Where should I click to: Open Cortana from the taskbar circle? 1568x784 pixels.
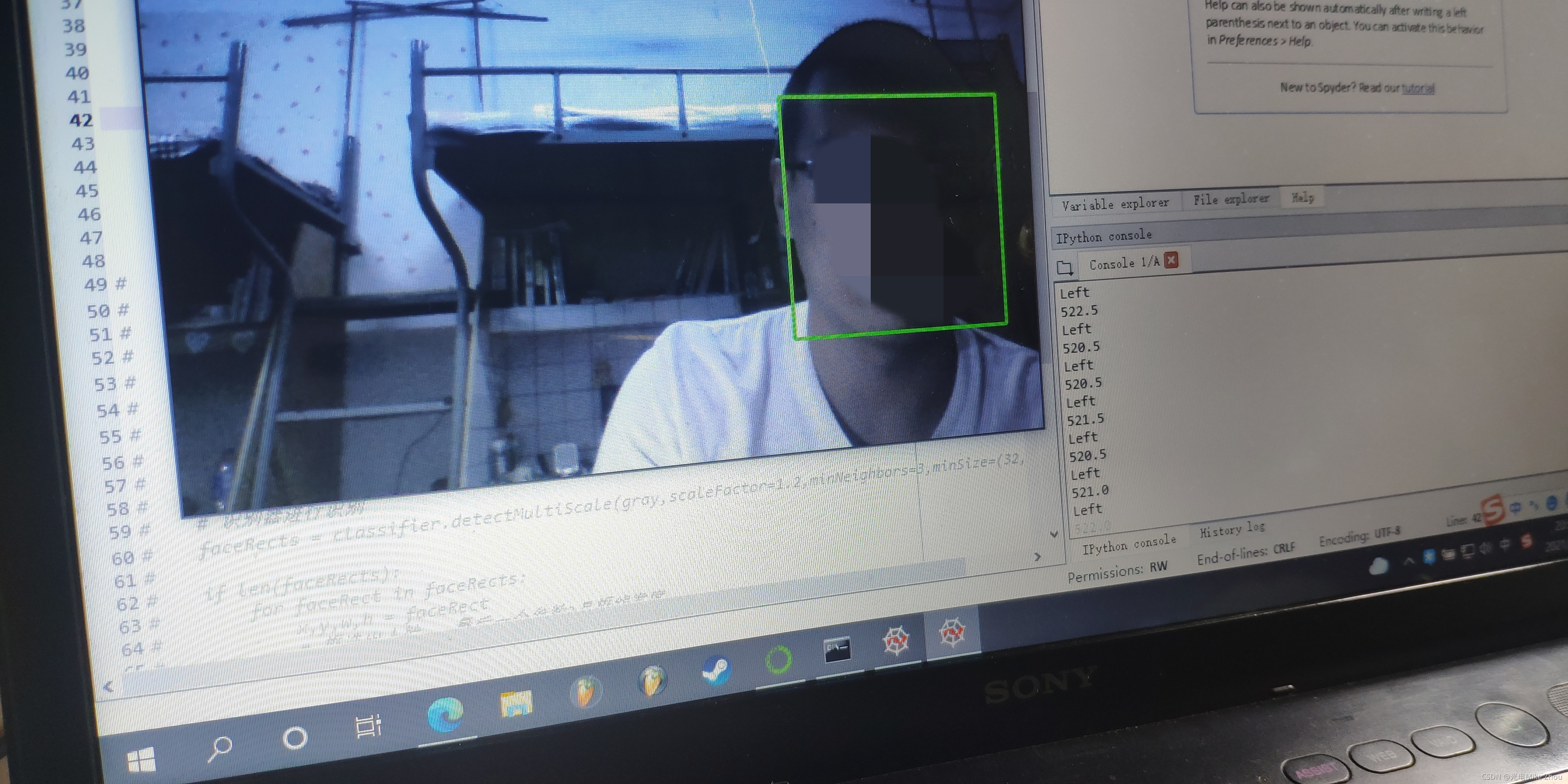click(295, 738)
